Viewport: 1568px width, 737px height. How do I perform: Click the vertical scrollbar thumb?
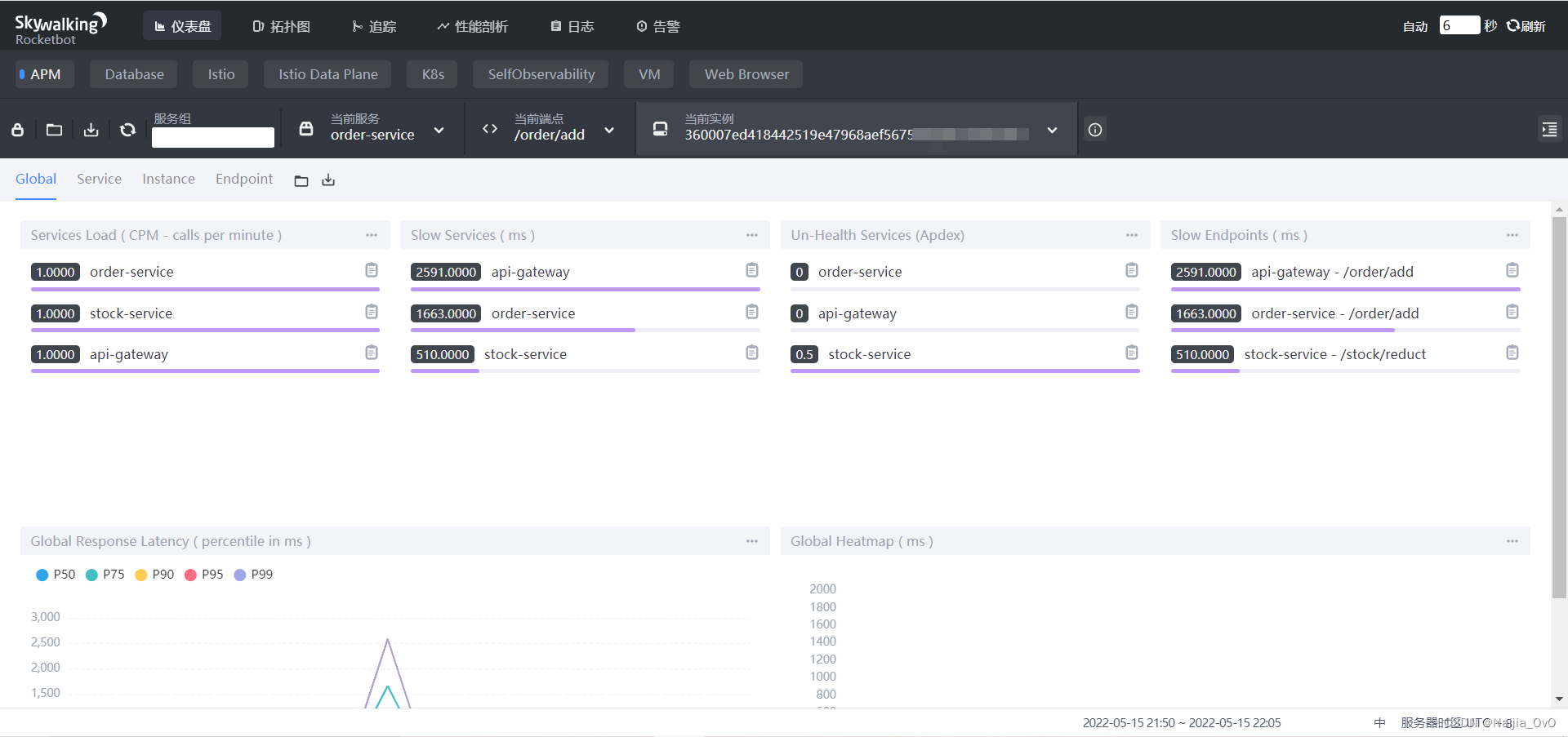point(1559,406)
